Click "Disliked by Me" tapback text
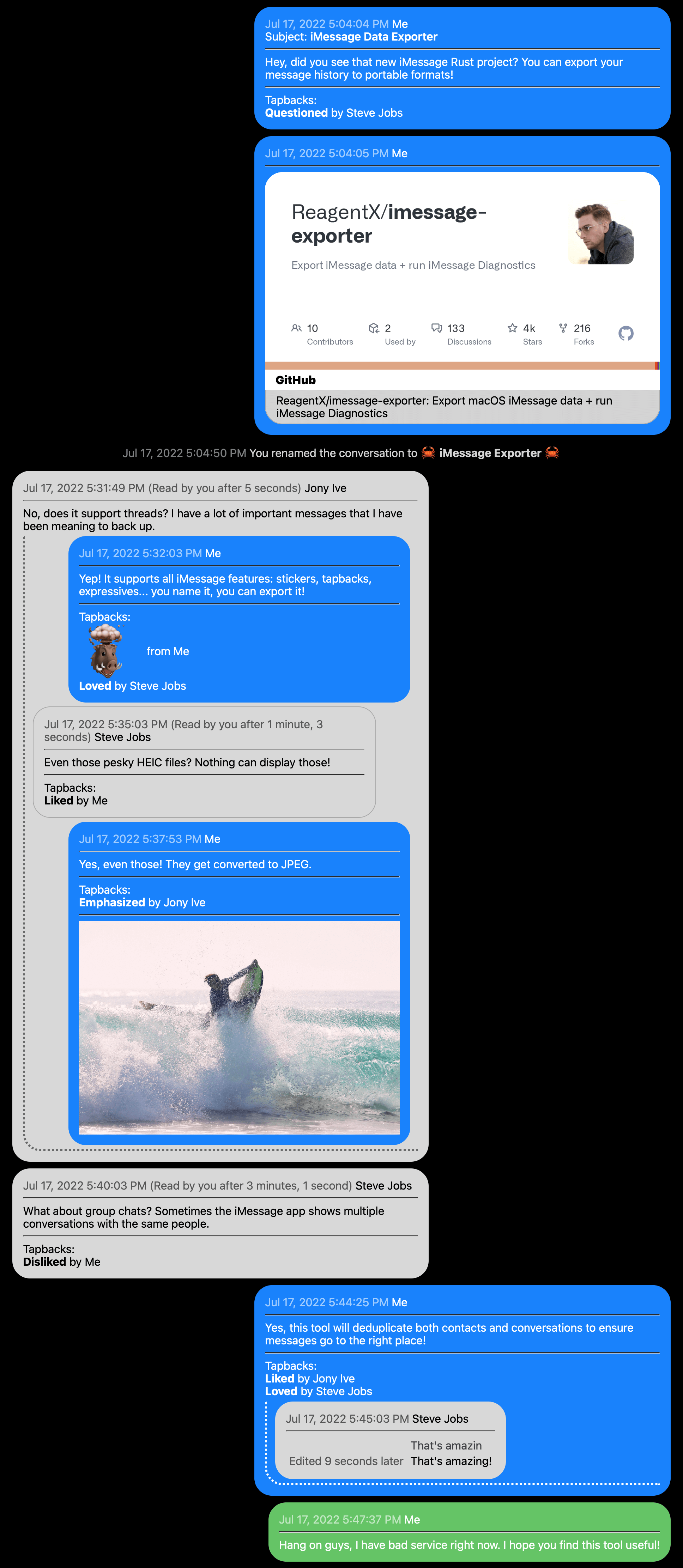The width and height of the screenshot is (683, 1568). tap(61, 1262)
